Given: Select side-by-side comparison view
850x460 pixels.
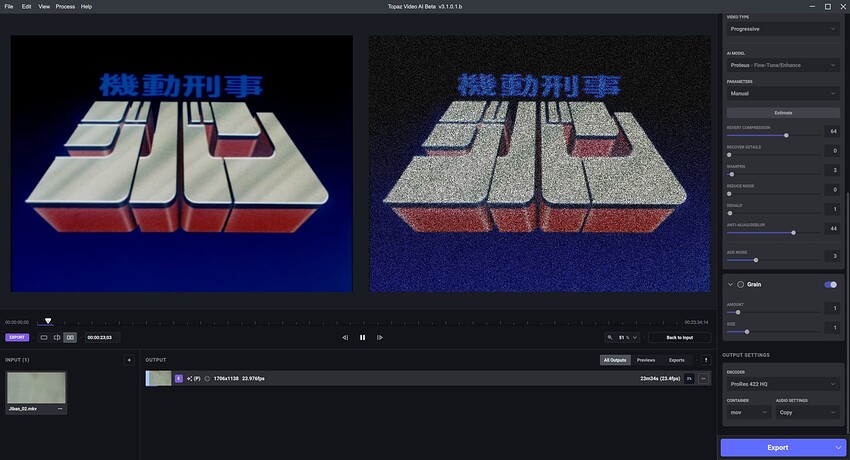Looking at the screenshot, I should click(x=70, y=338).
